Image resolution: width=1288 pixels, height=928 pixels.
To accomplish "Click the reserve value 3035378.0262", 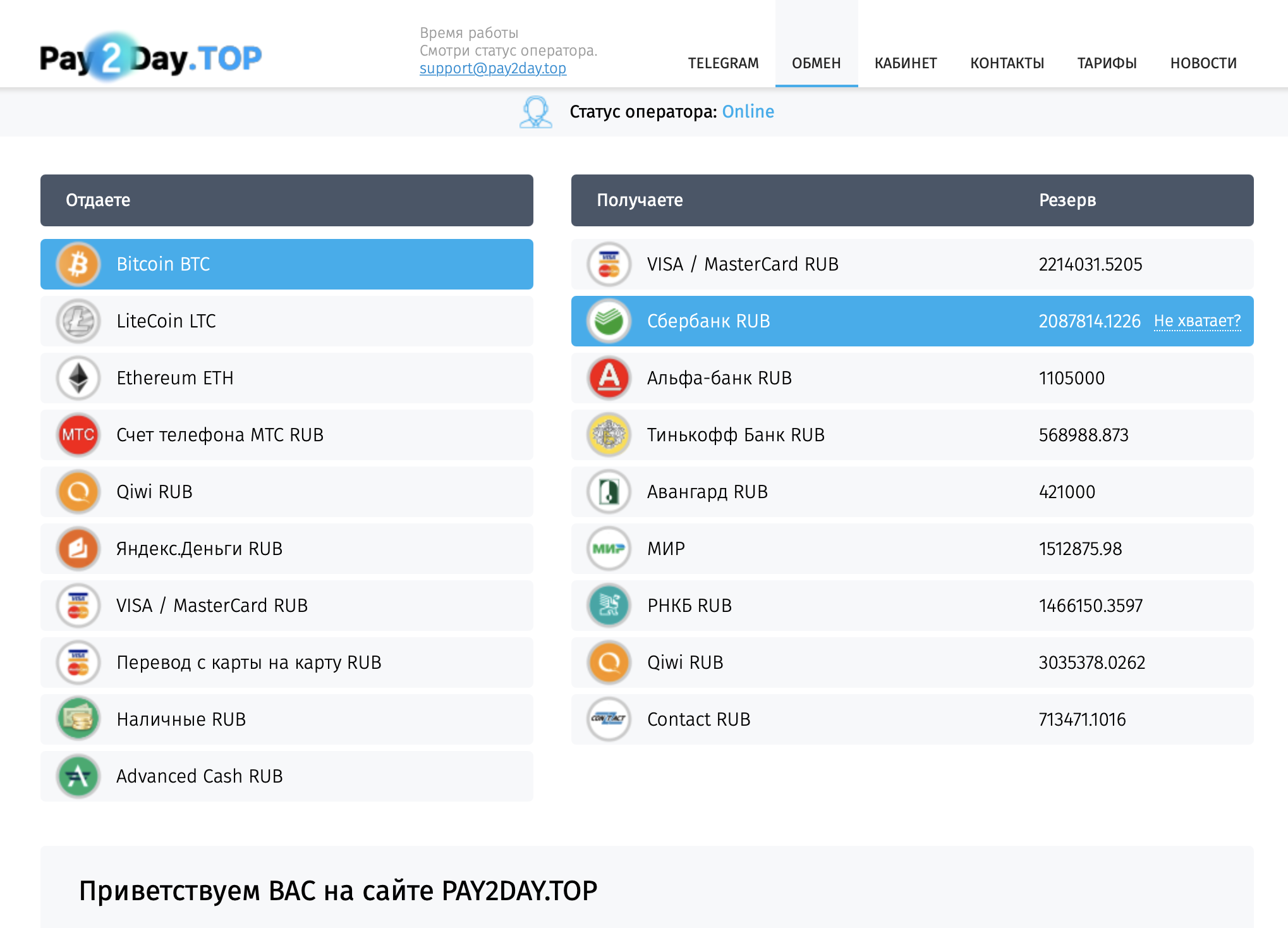I will tap(1092, 662).
